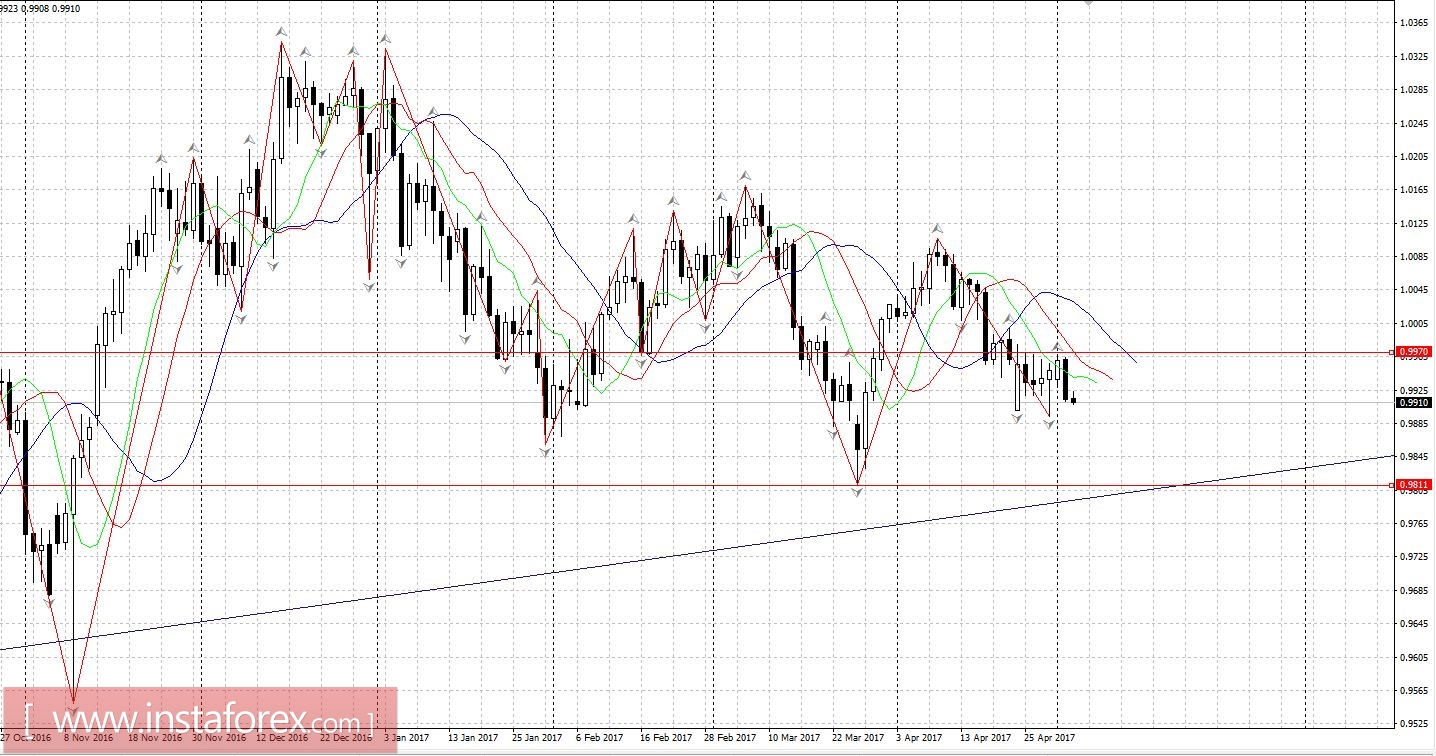Click the 1.0125 price axis label
Screen dimensions: 1436x756
1414,224
